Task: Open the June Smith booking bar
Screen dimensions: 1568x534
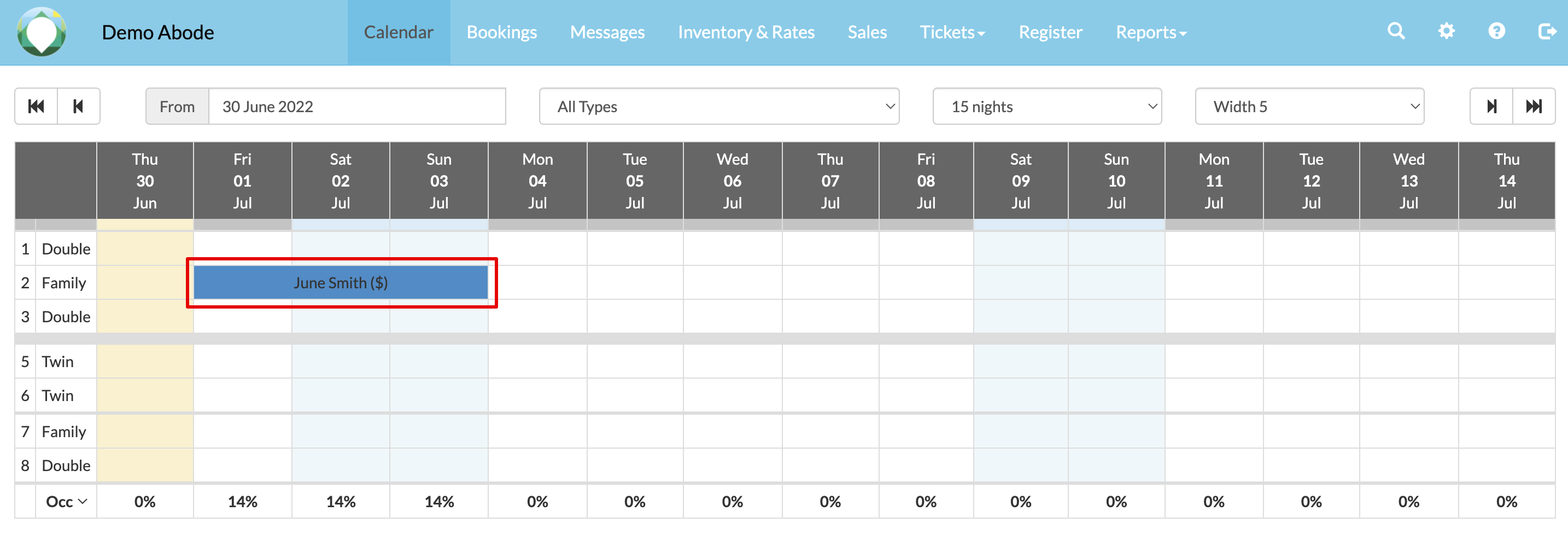Action: click(341, 282)
